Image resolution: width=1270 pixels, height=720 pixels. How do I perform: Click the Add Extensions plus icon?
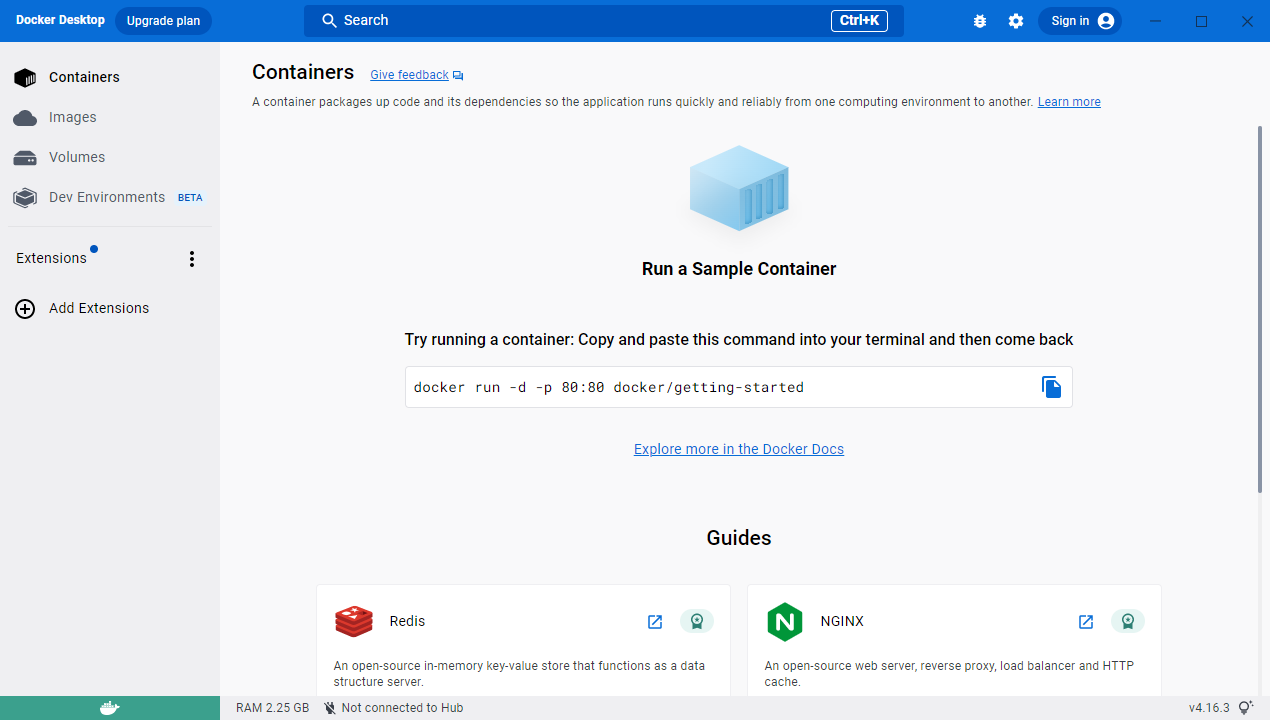25,309
